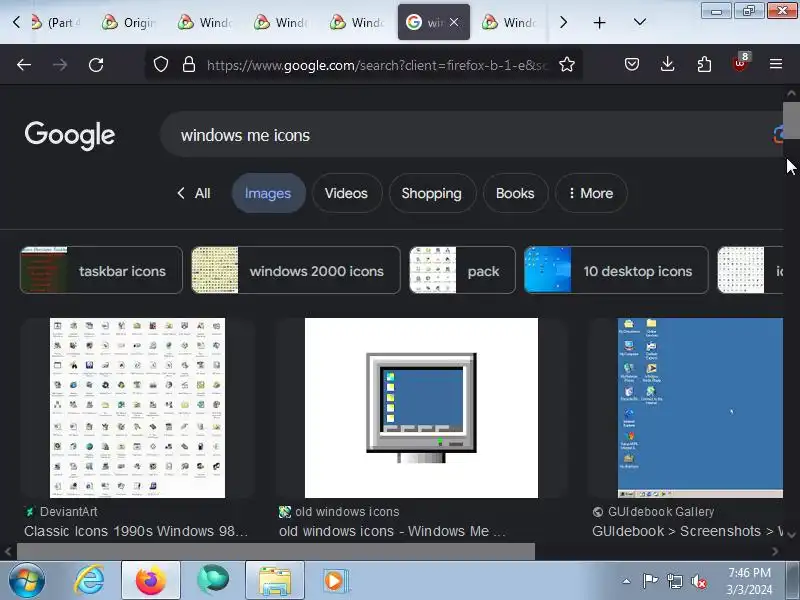Bookmark this page with the star
800x600 pixels.
click(567, 65)
